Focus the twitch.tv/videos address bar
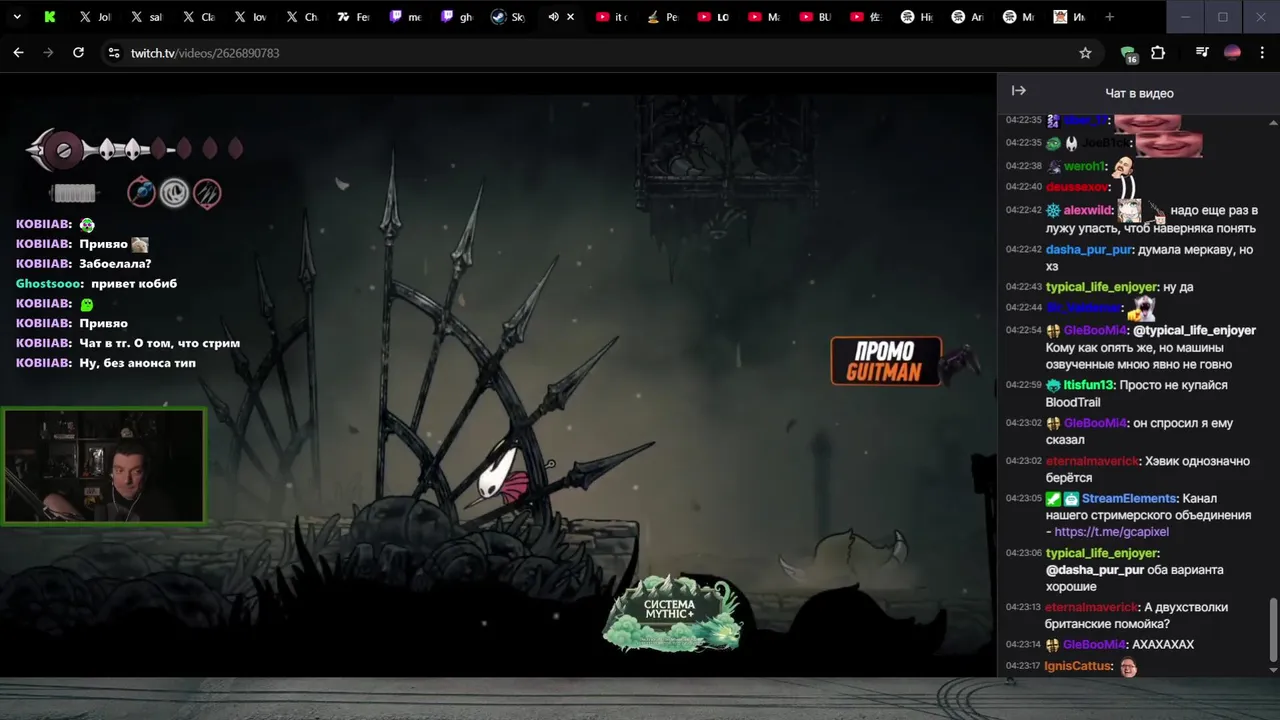The image size is (1280, 720). point(205,53)
